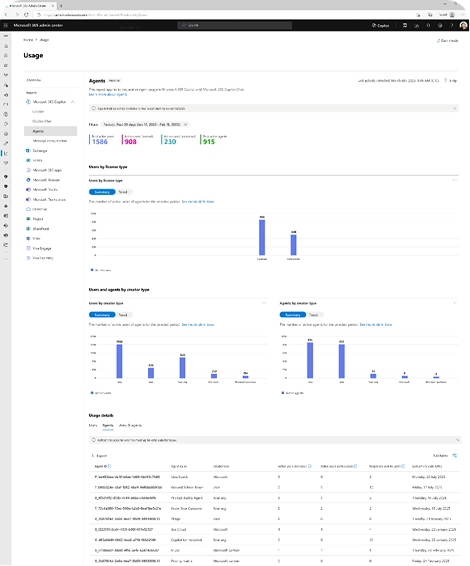The height and width of the screenshot is (566, 470).
Task: Select Summary for Users by creator type chart
Action: [x=102, y=315]
